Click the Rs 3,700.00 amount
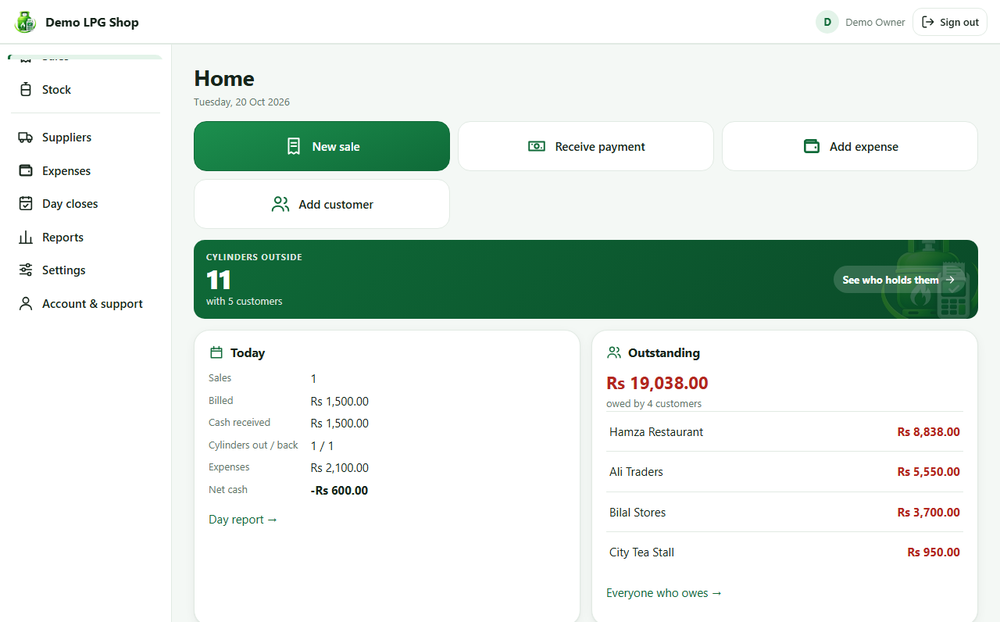Viewport: 1000px width, 622px height. point(928,512)
